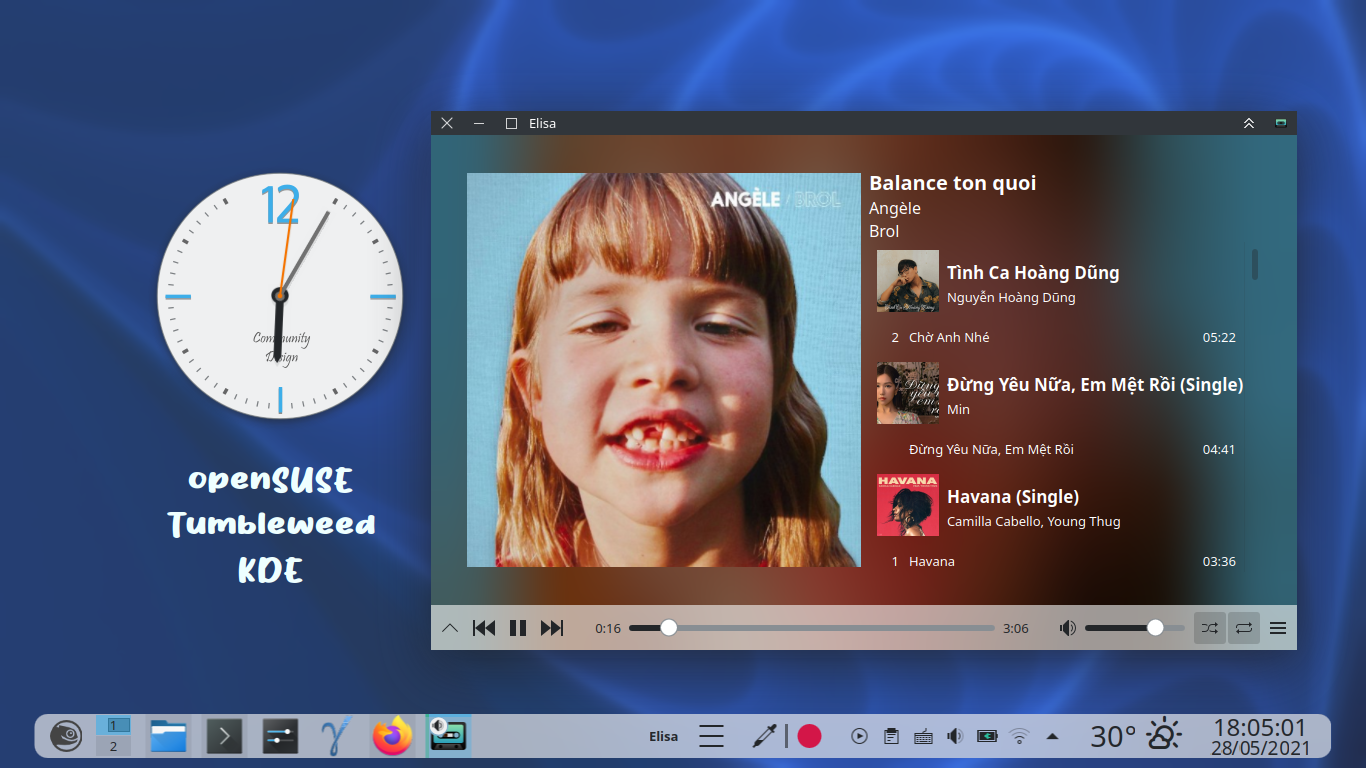This screenshot has height=768, width=1366.
Task: Click the "04:41" track duration
Action: pyautogui.click(x=1219, y=450)
